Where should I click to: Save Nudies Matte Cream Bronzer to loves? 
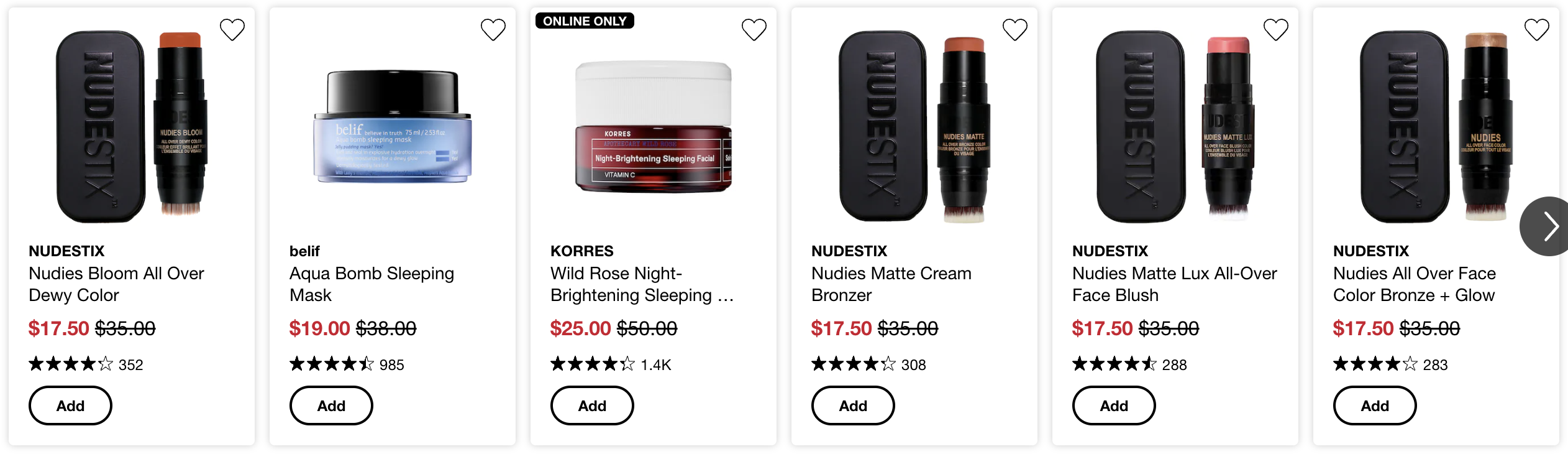click(x=1015, y=30)
